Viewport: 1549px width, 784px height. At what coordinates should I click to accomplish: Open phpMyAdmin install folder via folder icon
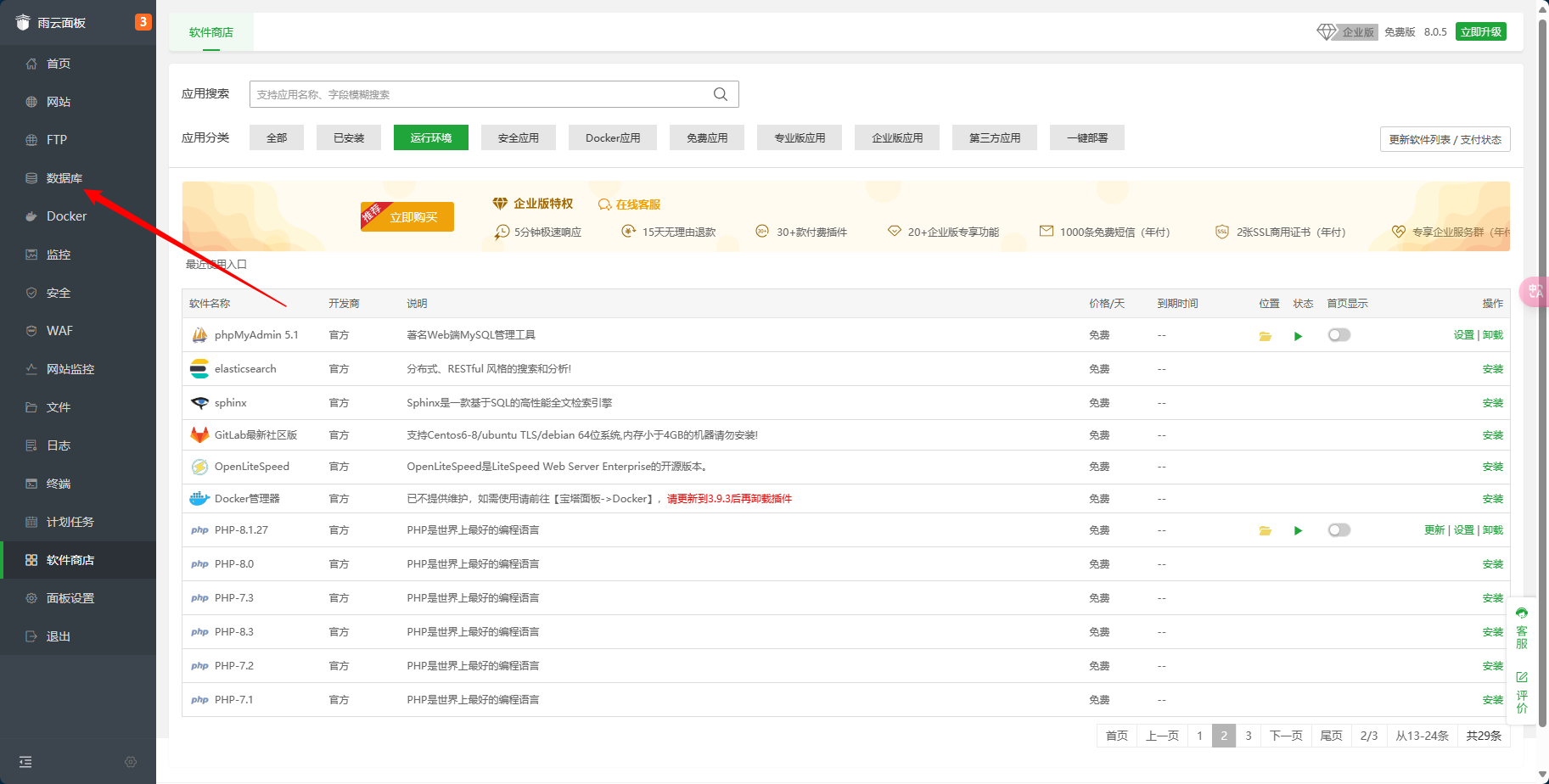pyautogui.click(x=1266, y=335)
